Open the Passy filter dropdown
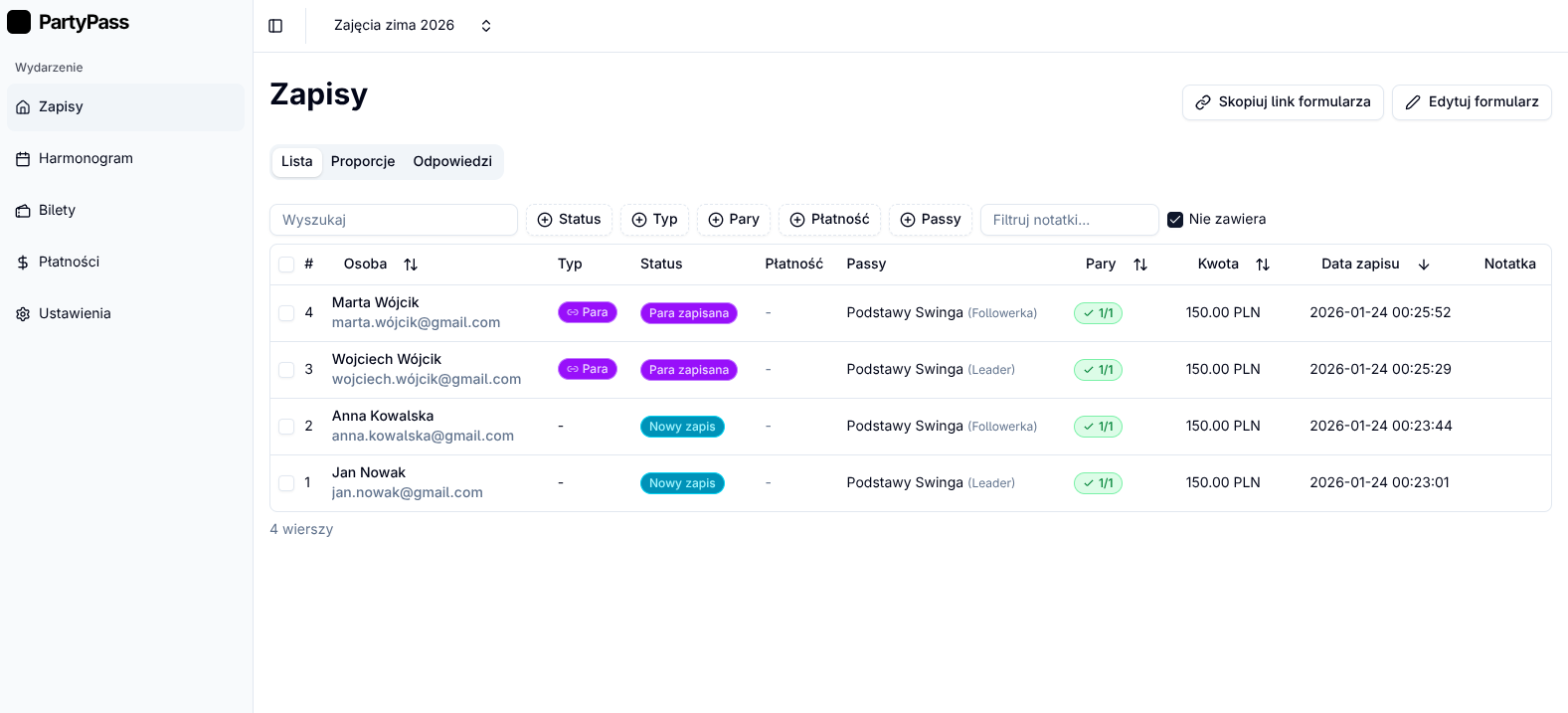The image size is (1568, 713). (x=931, y=220)
